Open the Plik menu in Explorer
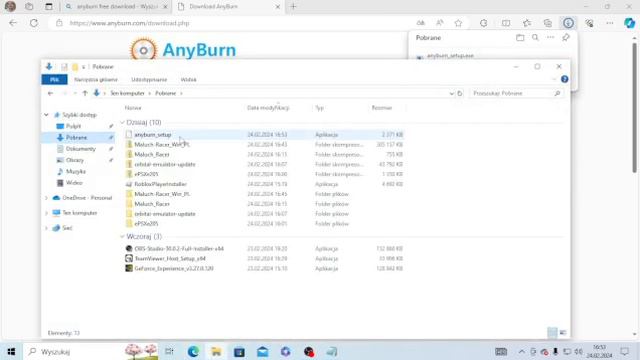 click(54, 80)
